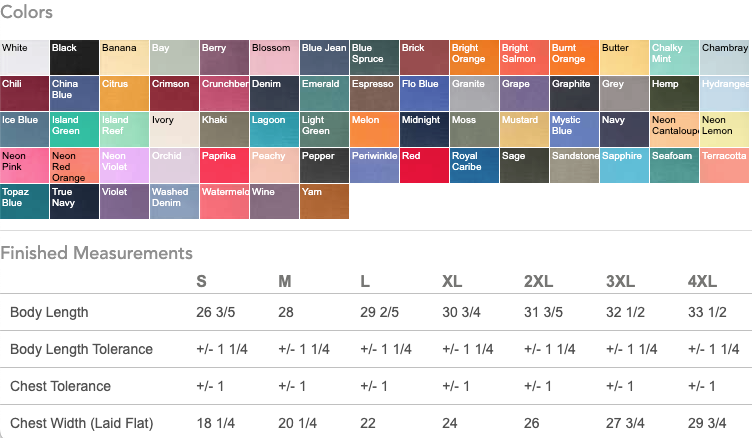Choose the Royal Caribe swatch
The image size is (752, 438).
(474, 165)
